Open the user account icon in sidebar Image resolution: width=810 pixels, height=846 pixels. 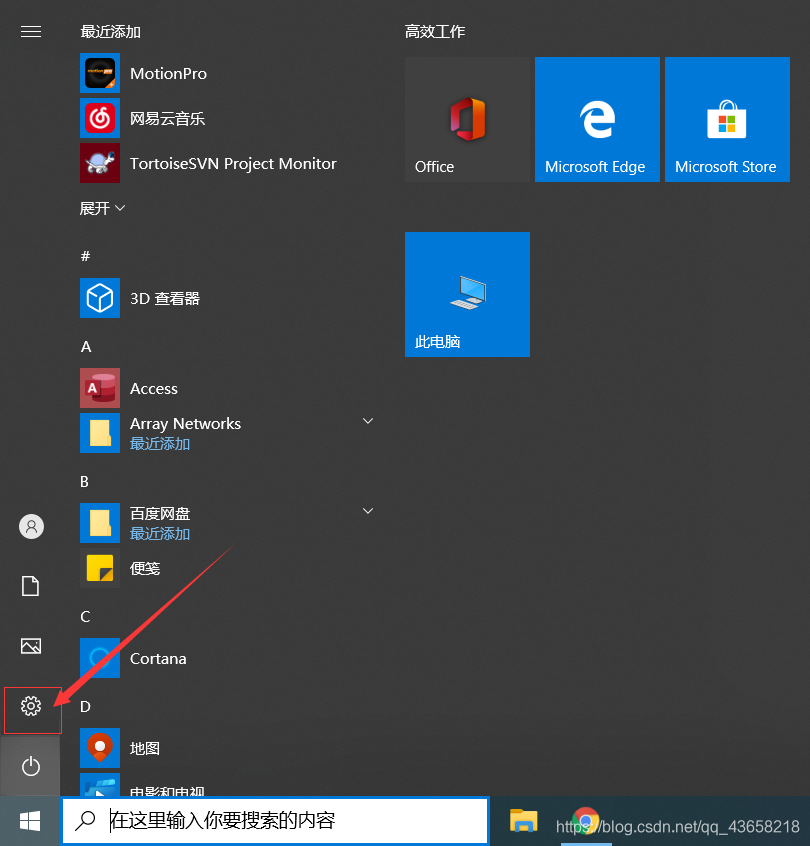tap(31, 526)
